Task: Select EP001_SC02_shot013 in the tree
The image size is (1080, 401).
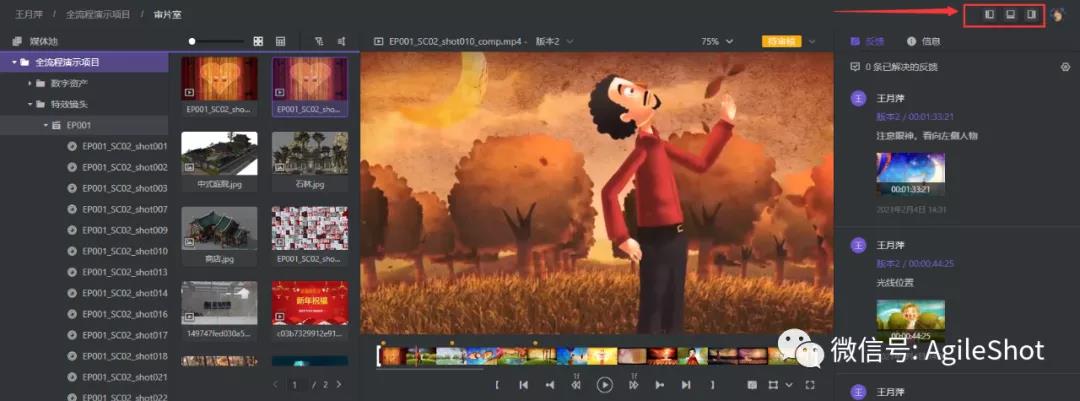Action: click(x=124, y=272)
